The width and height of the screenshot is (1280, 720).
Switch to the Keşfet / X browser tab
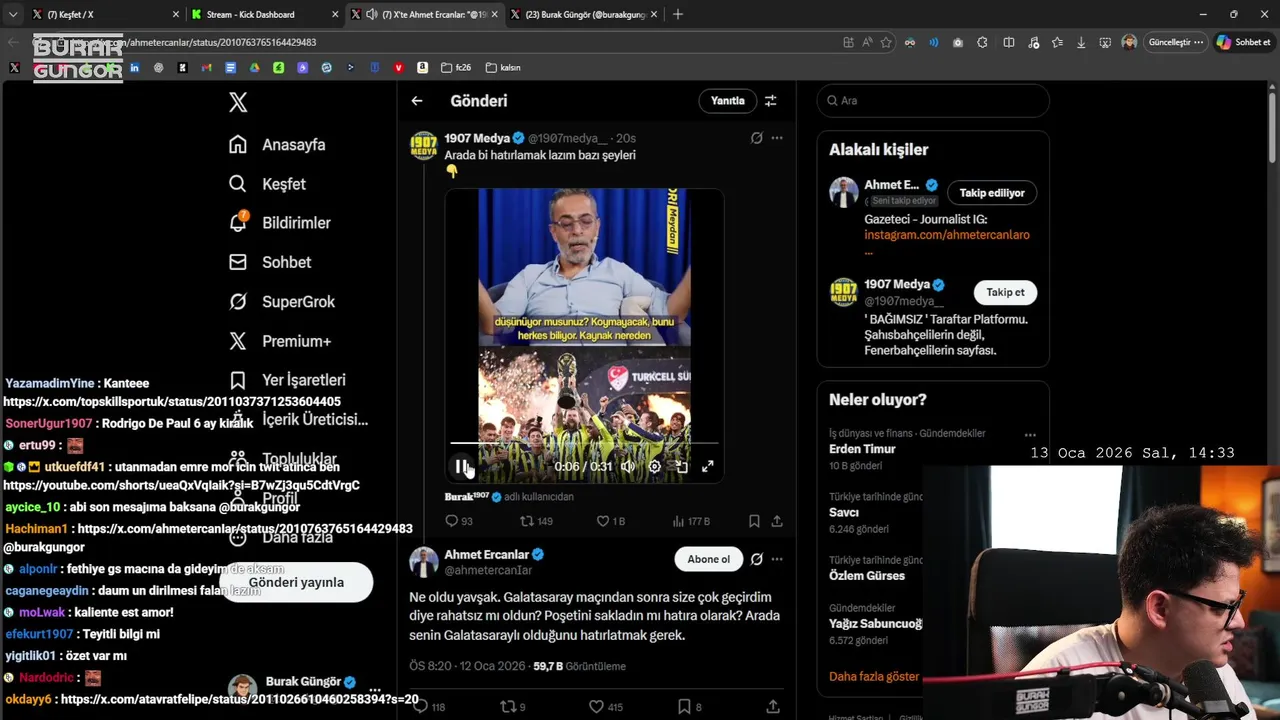[104, 14]
